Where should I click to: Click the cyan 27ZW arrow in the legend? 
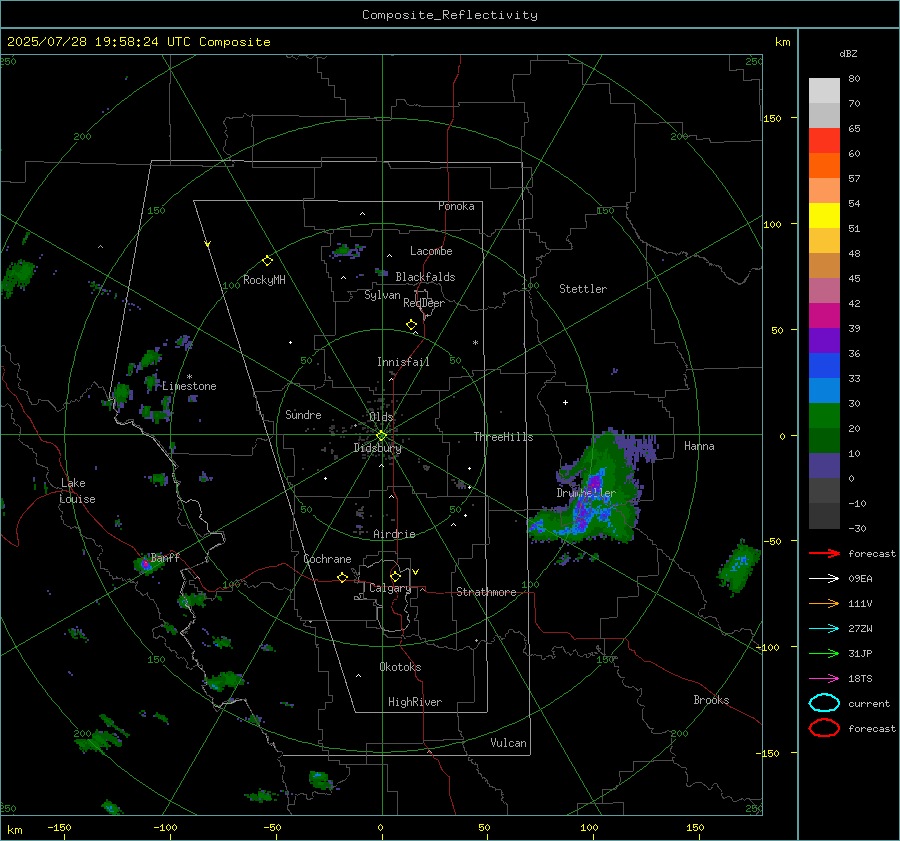tap(824, 629)
